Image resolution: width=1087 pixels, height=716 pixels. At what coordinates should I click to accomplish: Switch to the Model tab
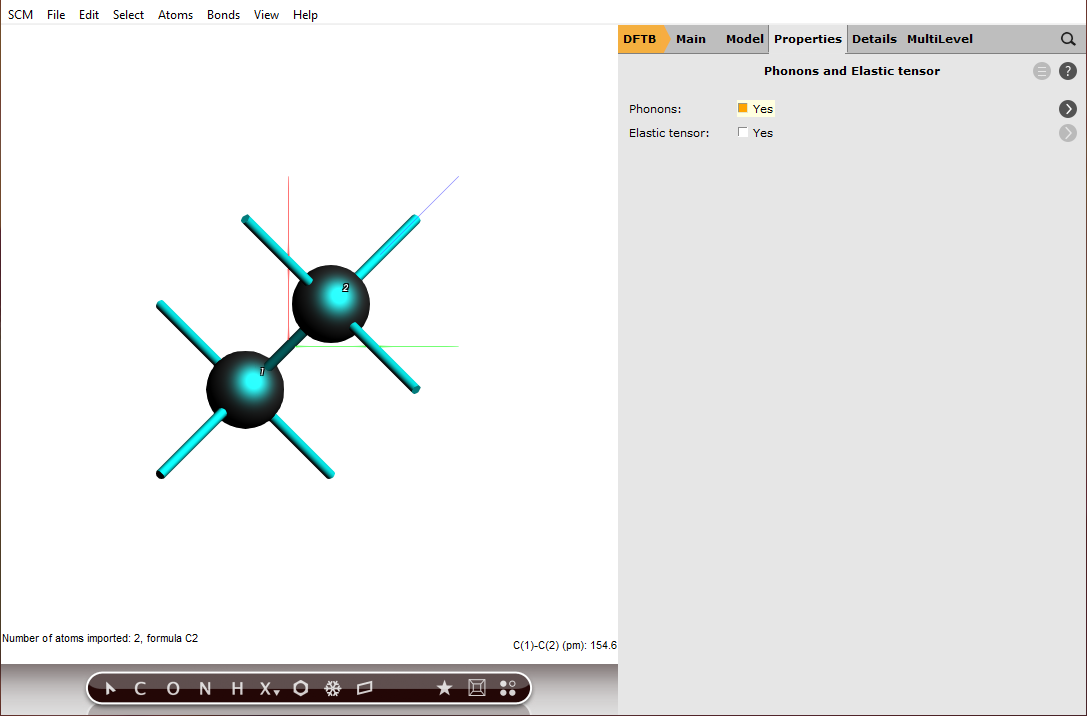(745, 40)
